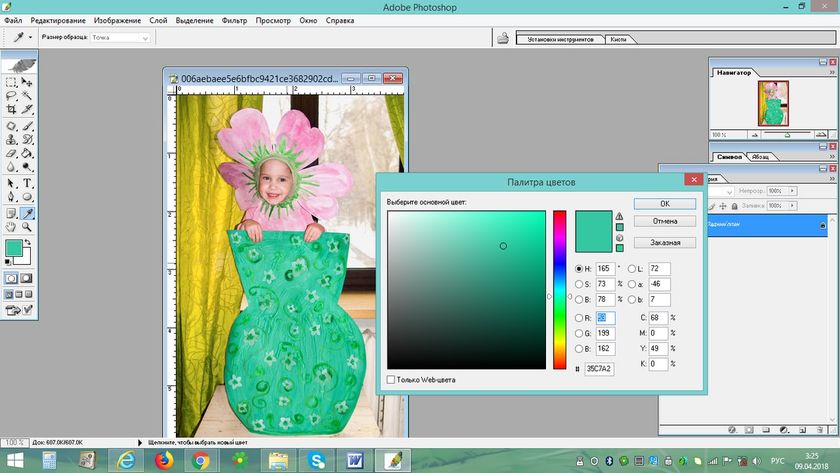Image resolution: width=840 pixels, height=473 pixels.
Task: Select the Healing Brush tool
Action: [x=11, y=126]
